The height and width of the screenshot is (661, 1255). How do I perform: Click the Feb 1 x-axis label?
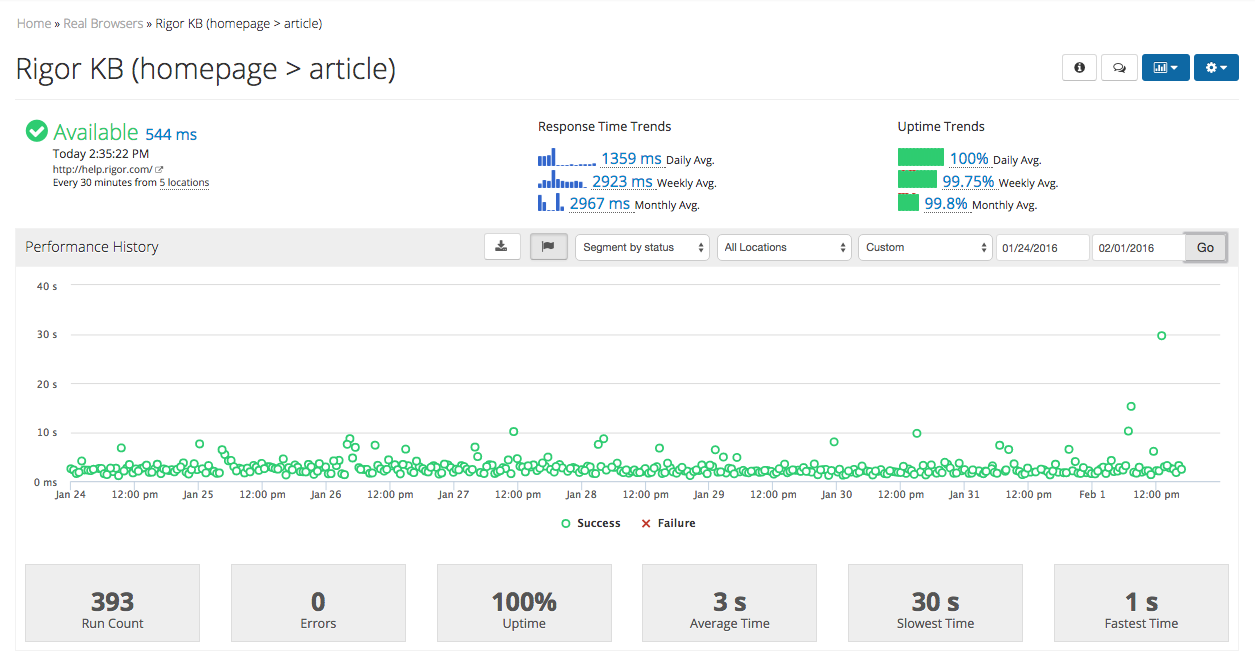1092,494
